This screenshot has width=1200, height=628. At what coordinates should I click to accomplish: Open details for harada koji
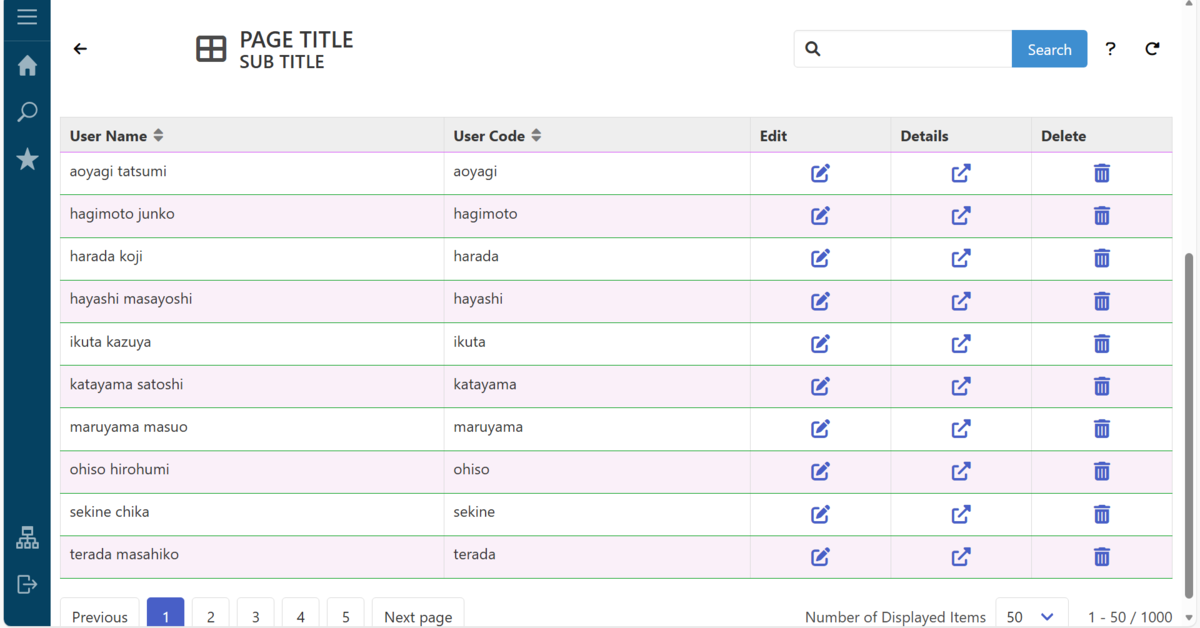961,259
